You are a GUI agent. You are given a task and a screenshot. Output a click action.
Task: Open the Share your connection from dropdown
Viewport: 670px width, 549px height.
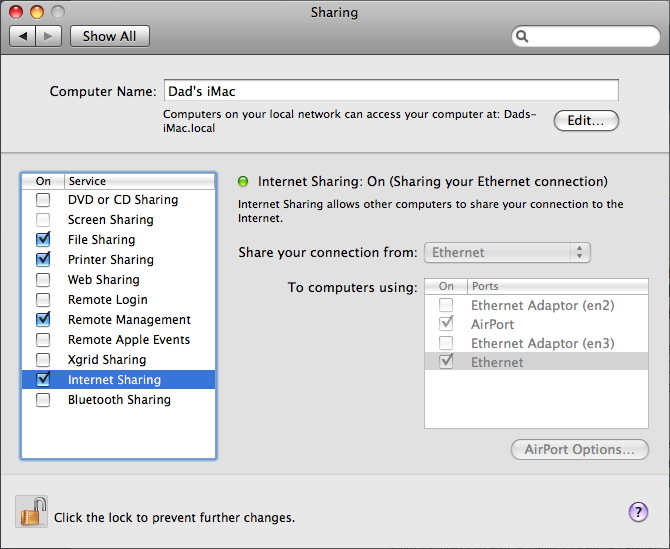(x=507, y=252)
